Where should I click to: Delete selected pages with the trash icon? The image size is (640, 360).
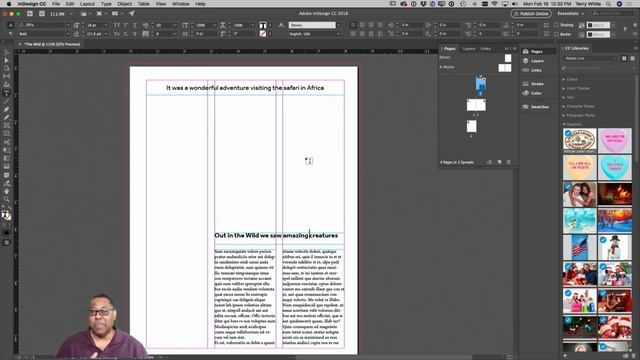509,162
